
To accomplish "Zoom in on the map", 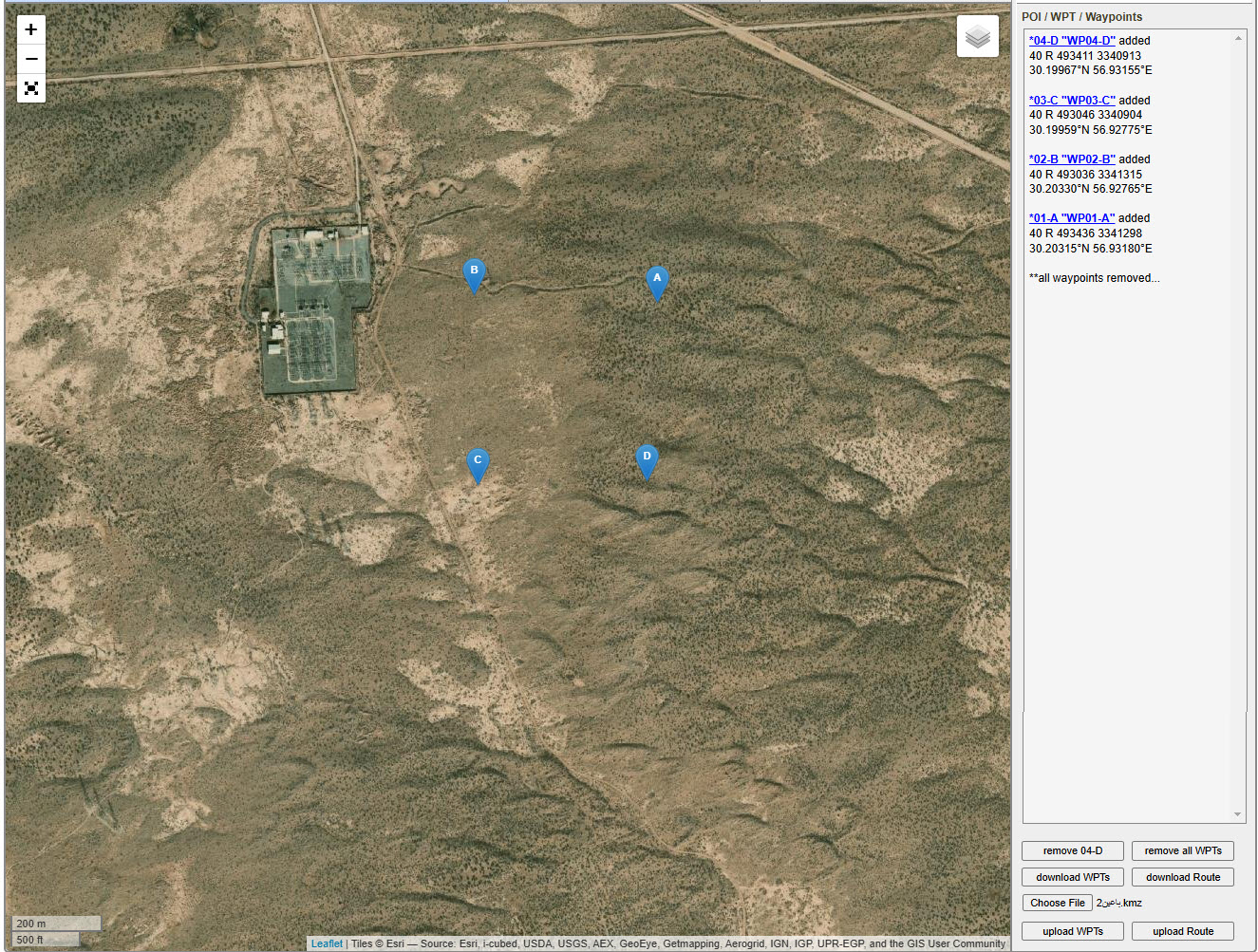I will tap(31, 29).
